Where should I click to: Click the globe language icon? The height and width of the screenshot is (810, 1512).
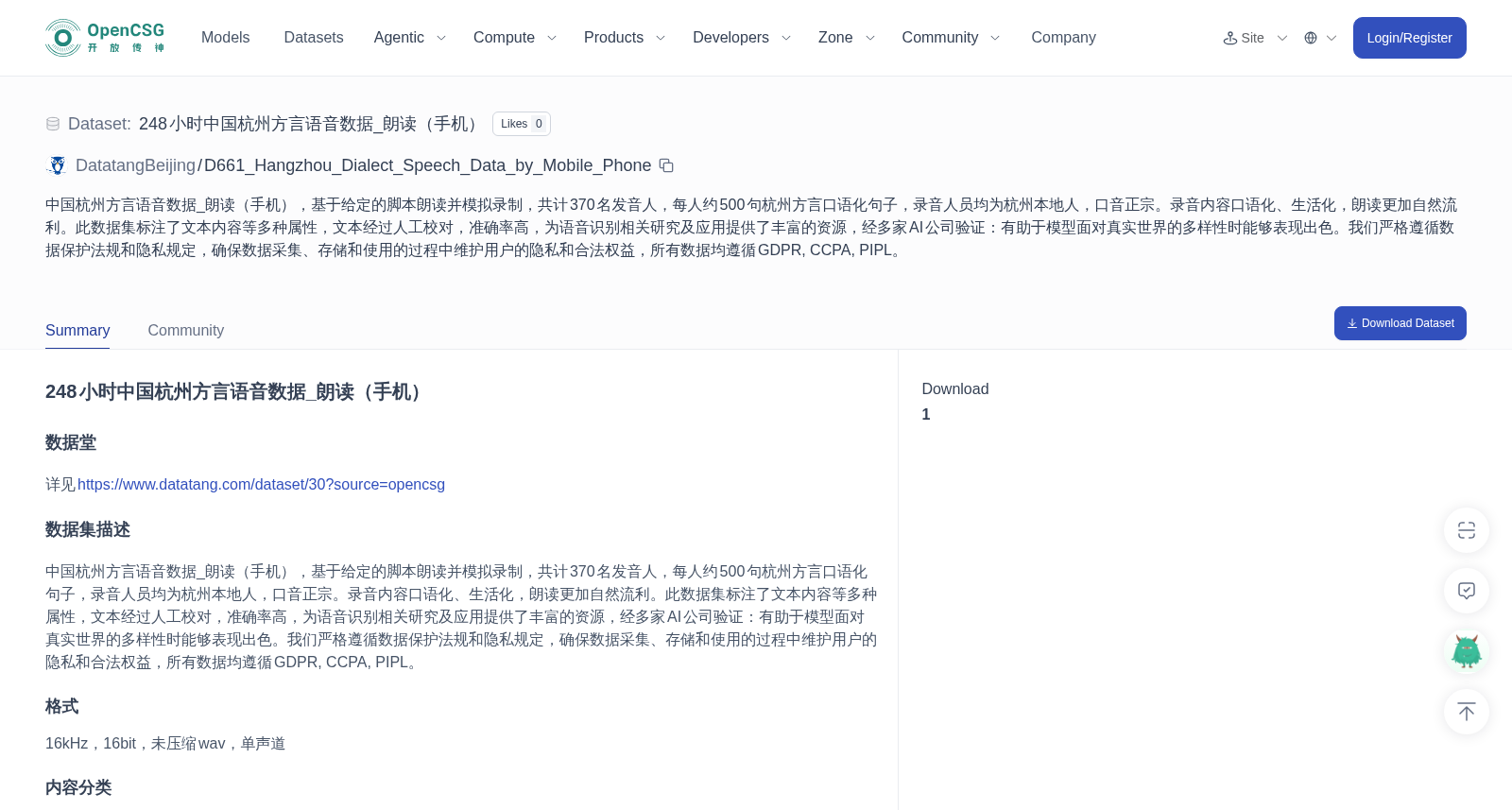[x=1311, y=38]
